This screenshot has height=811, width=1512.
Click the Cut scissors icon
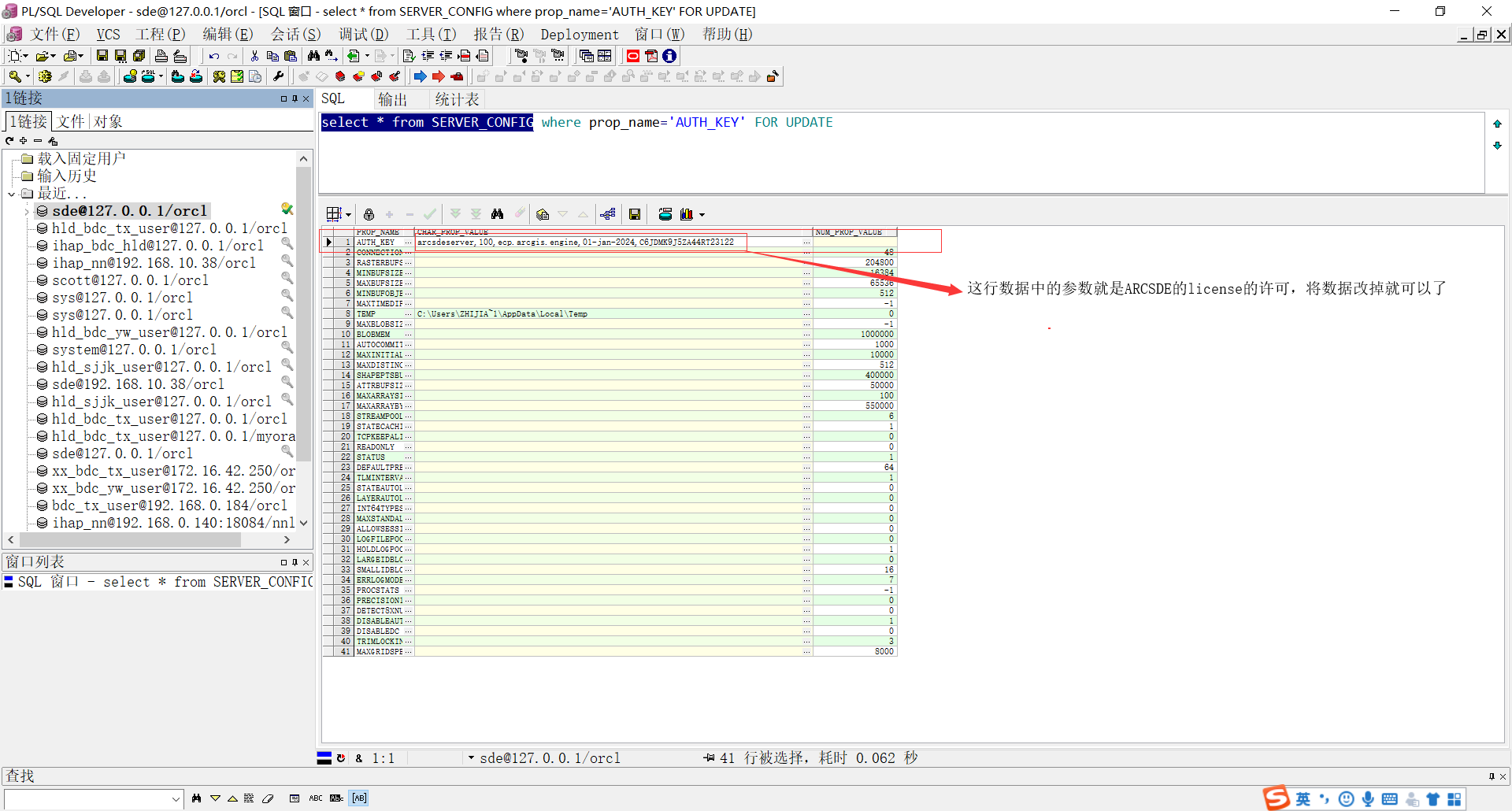click(254, 56)
